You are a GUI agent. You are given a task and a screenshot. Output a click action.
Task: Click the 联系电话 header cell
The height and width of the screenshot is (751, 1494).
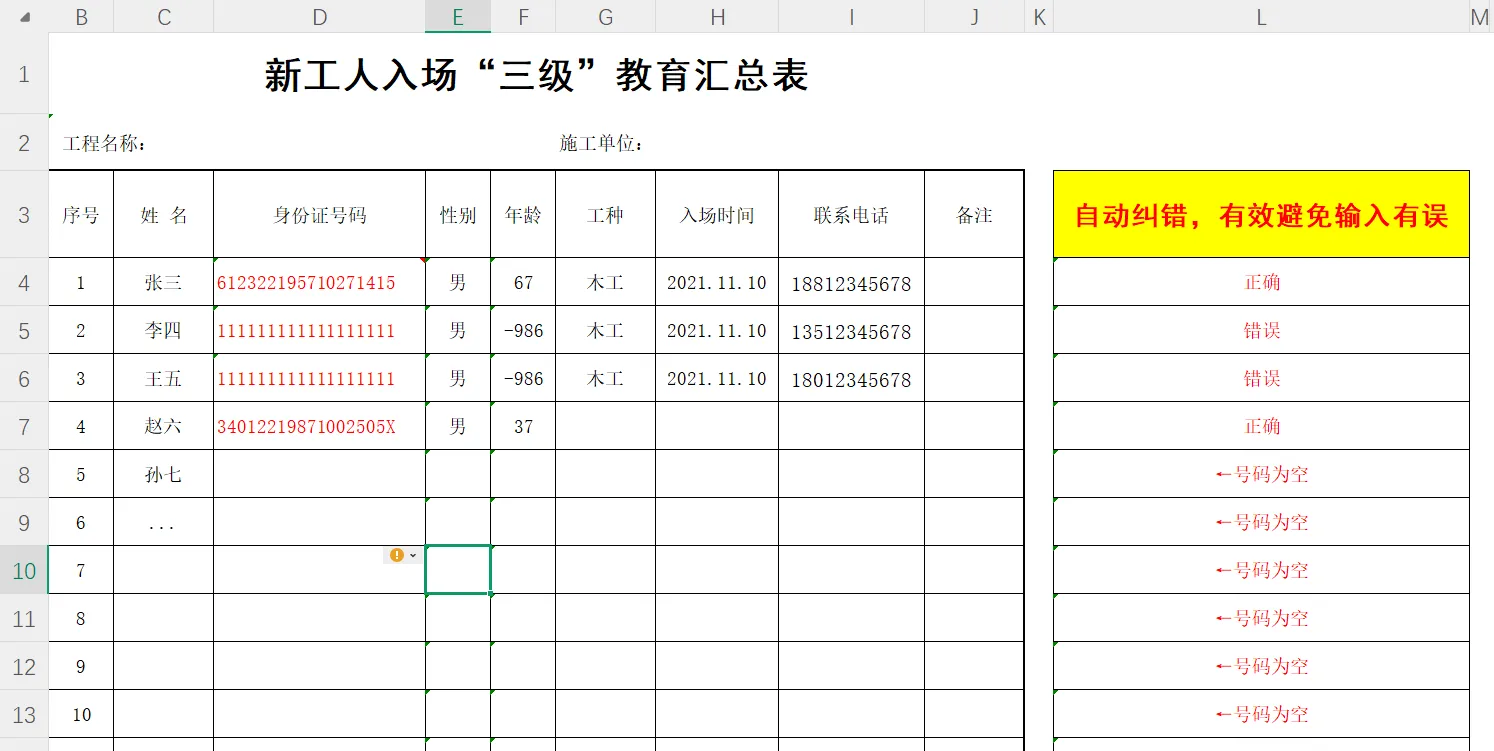(x=852, y=215)
